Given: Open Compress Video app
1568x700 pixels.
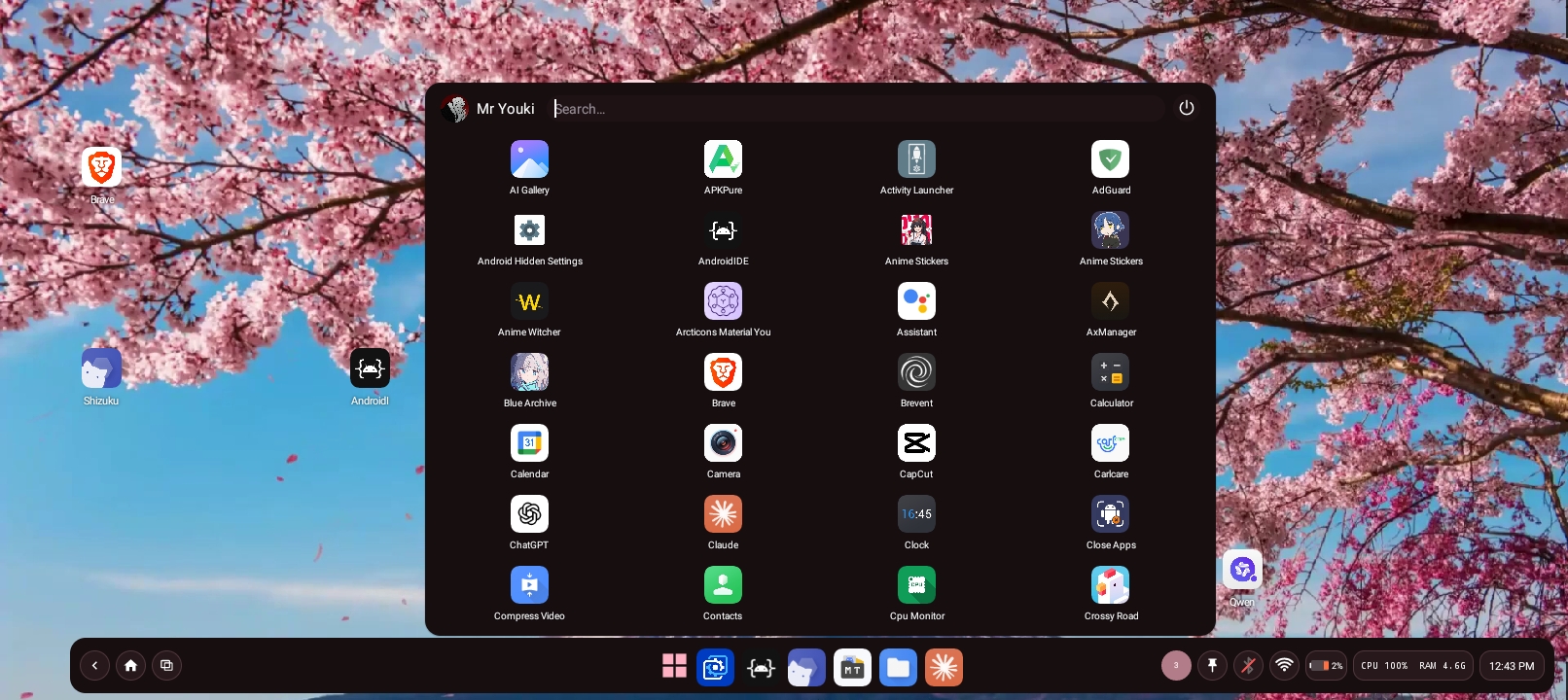Looking at the screenshot, I should click(529, 585).
